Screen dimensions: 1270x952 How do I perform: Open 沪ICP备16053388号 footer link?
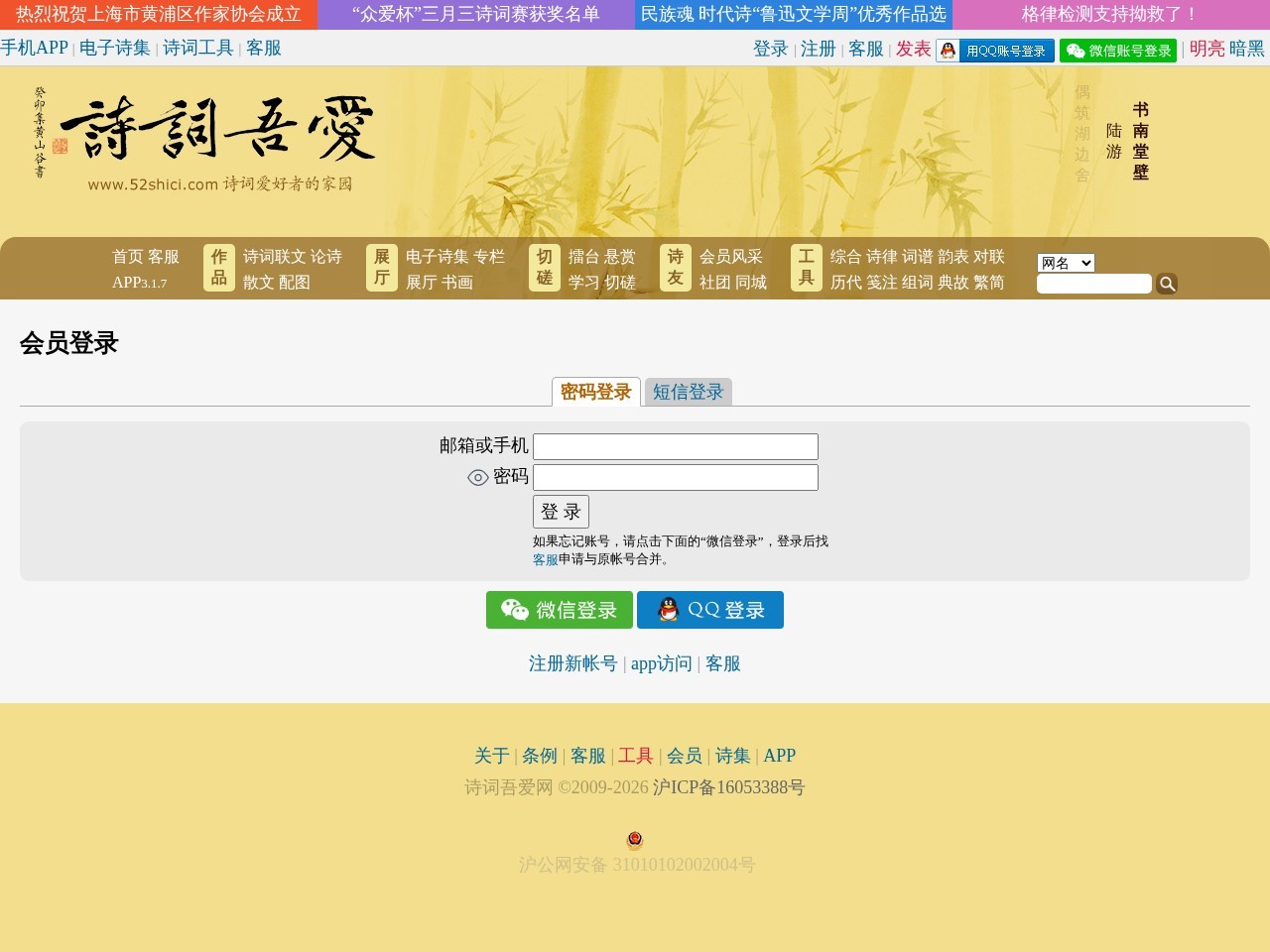tap(728, 787)
